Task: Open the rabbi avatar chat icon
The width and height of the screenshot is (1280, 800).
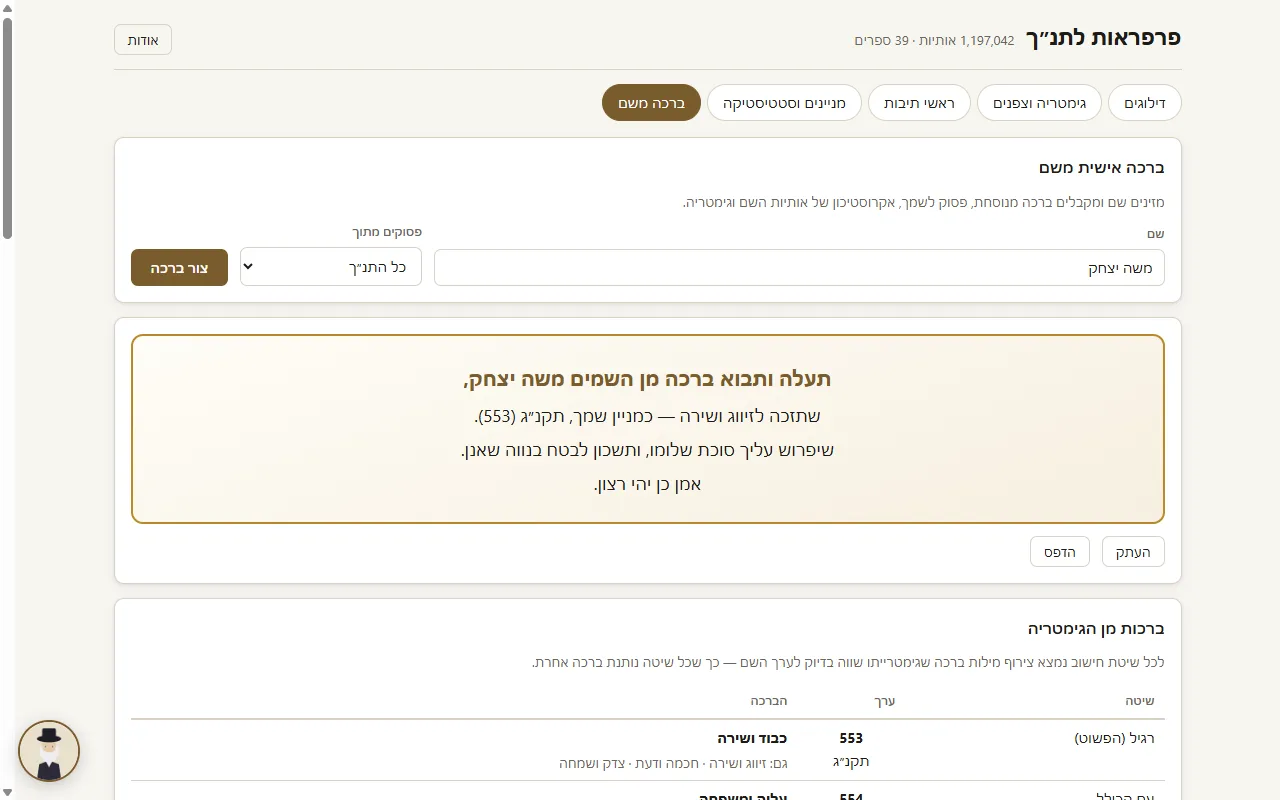Action: (49, 751)
